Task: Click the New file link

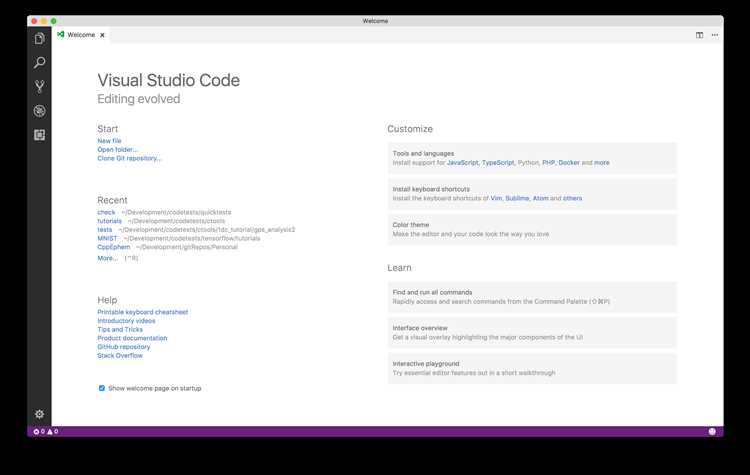Action: tap(109, 141)
